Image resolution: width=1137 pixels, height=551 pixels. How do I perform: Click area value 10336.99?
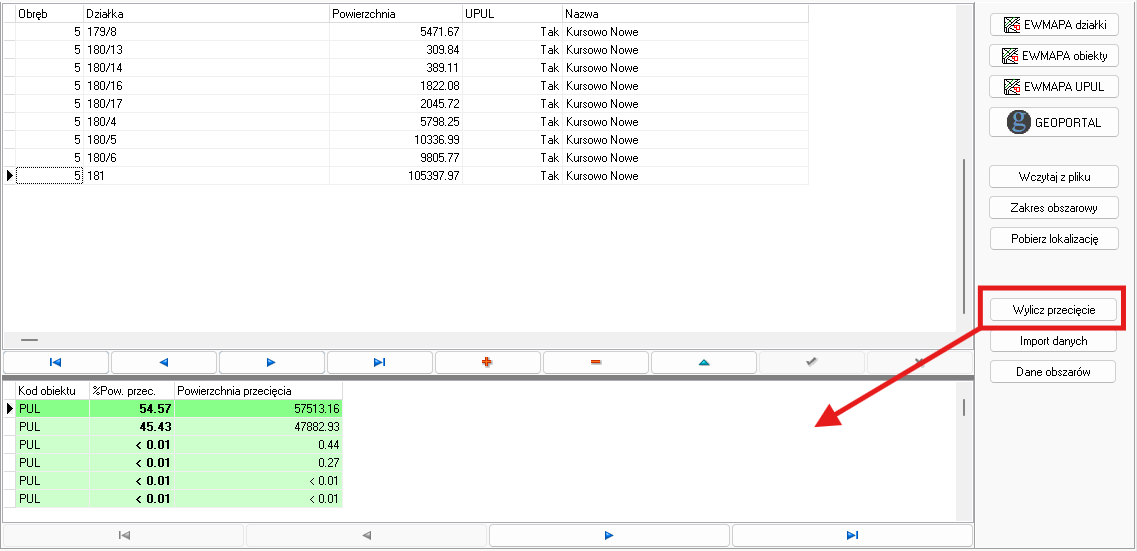[x=396, y=140]
